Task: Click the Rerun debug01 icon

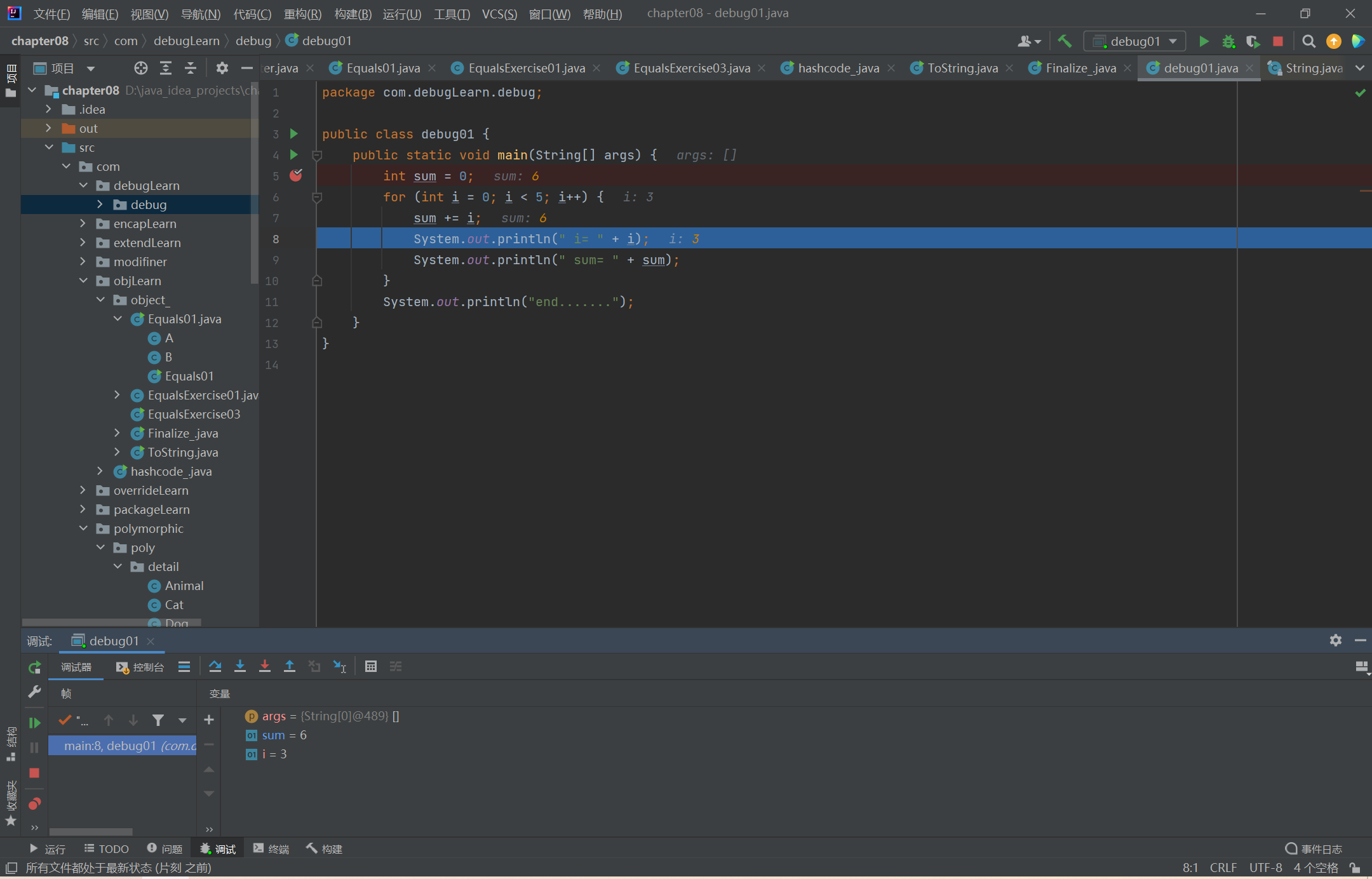Action: click(34, 668)
